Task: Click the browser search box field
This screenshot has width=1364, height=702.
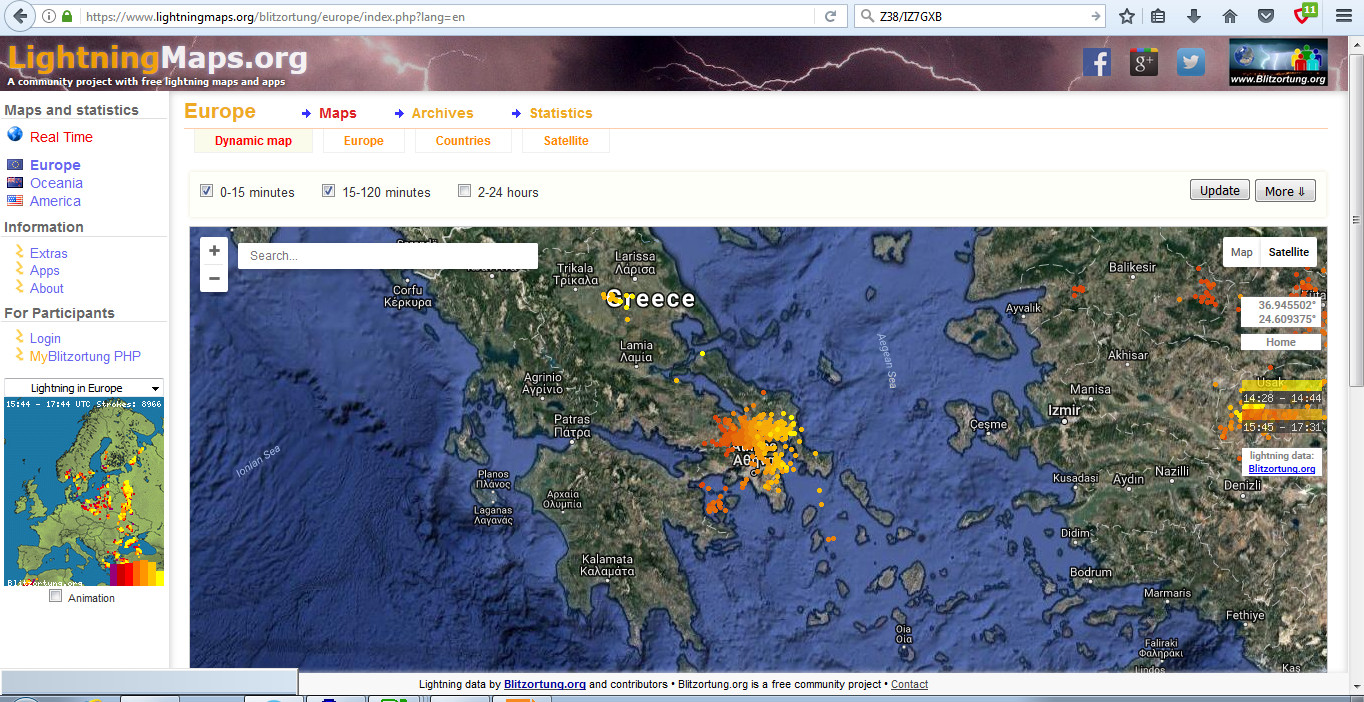Action: [981, 16]
